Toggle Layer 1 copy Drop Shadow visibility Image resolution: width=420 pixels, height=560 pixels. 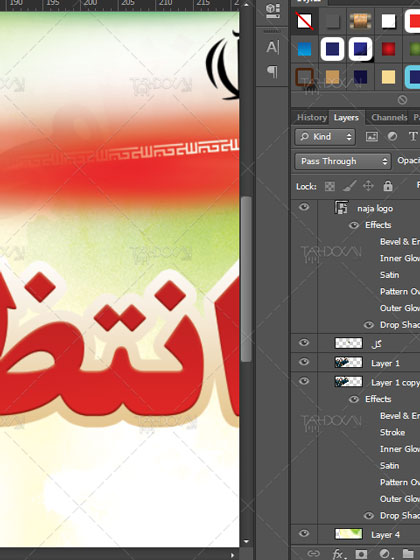369,516
